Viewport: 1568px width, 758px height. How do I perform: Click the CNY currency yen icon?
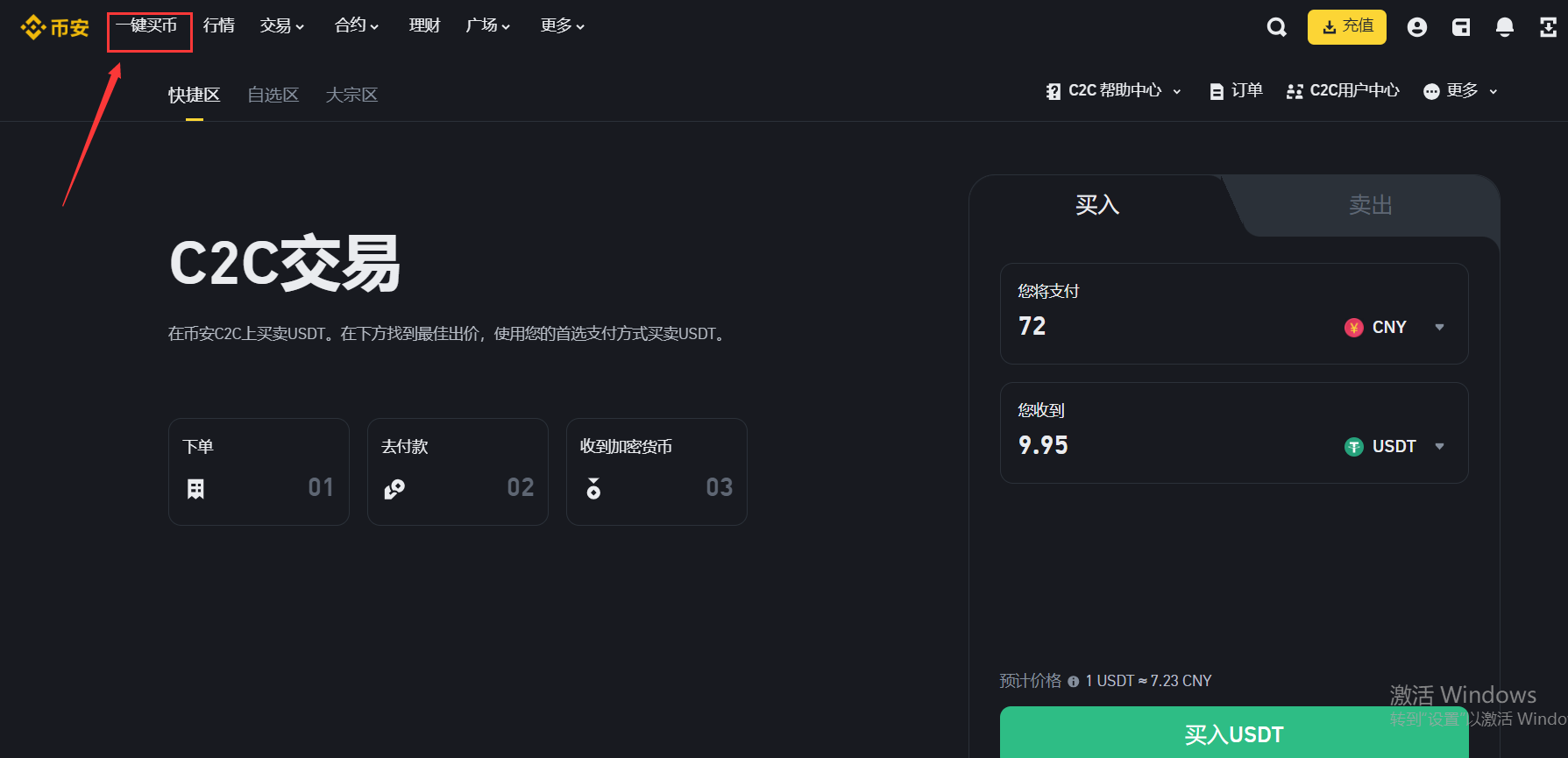pos(1354,328)
